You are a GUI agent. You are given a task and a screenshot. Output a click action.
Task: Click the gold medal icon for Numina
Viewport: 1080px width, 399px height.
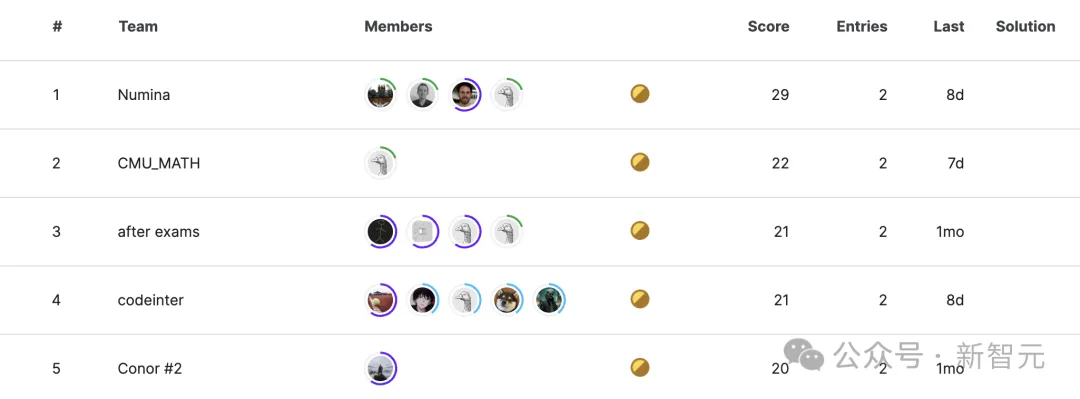click(640, 94)
